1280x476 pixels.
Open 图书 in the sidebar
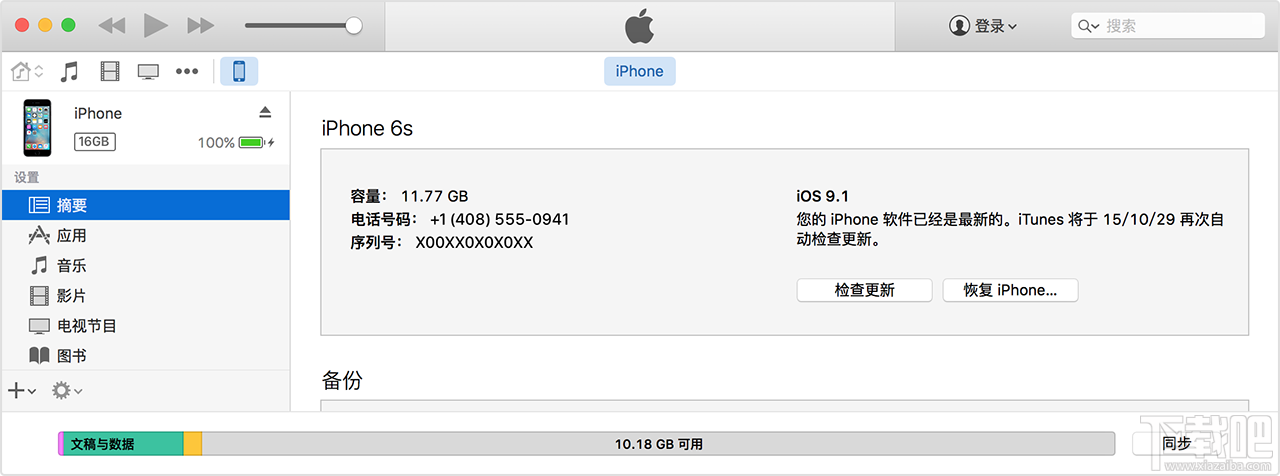point(145,355)
